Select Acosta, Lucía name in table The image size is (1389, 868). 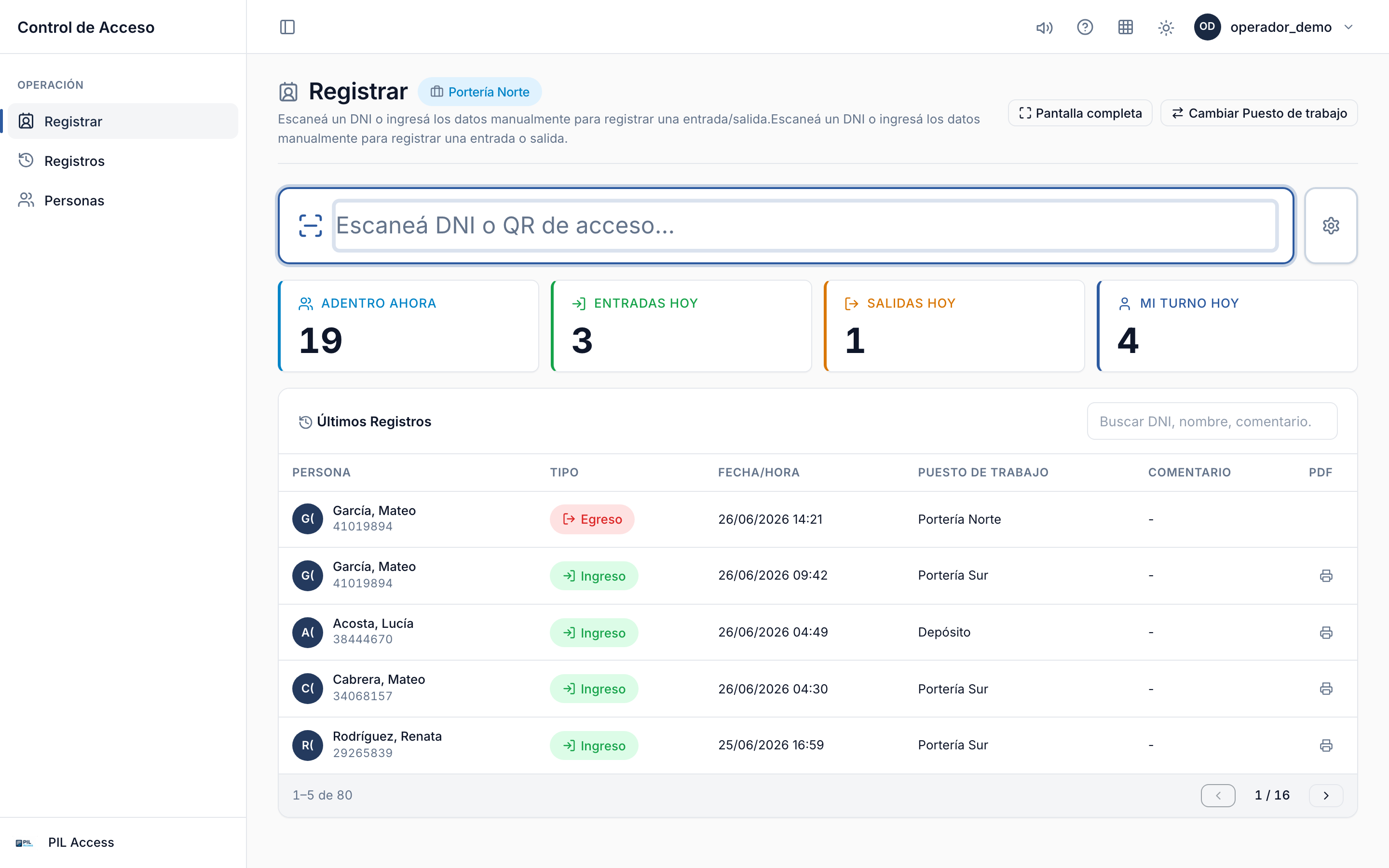[x=373, y=624]
